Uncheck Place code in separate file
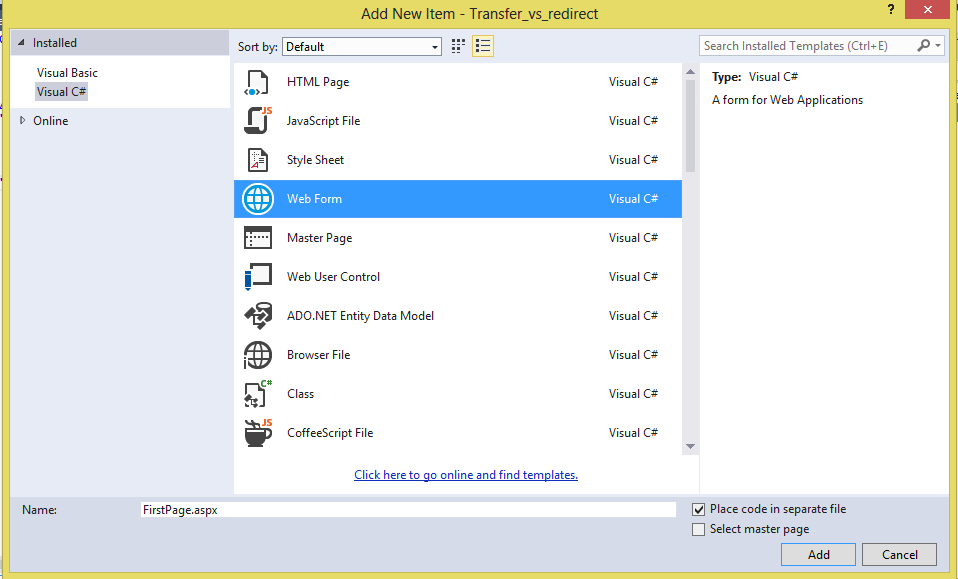 tap(698, 509)
